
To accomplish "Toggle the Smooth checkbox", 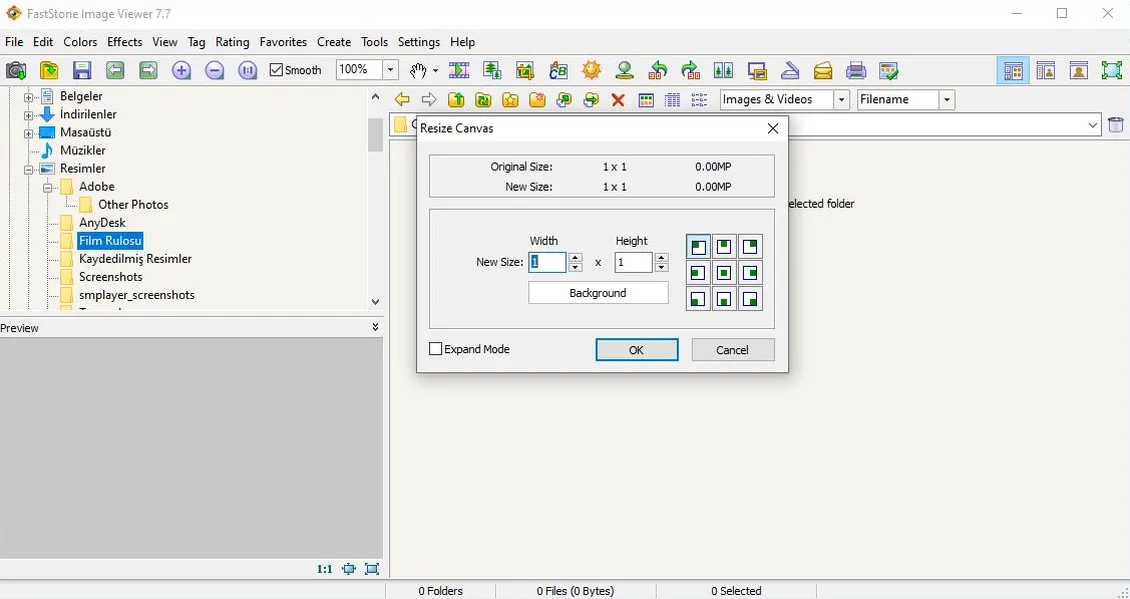I will click(277, 70).
